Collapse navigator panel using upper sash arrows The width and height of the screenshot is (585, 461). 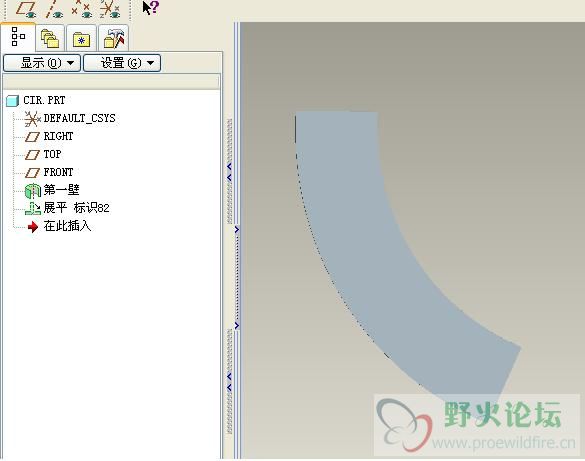tap(229, 172)
